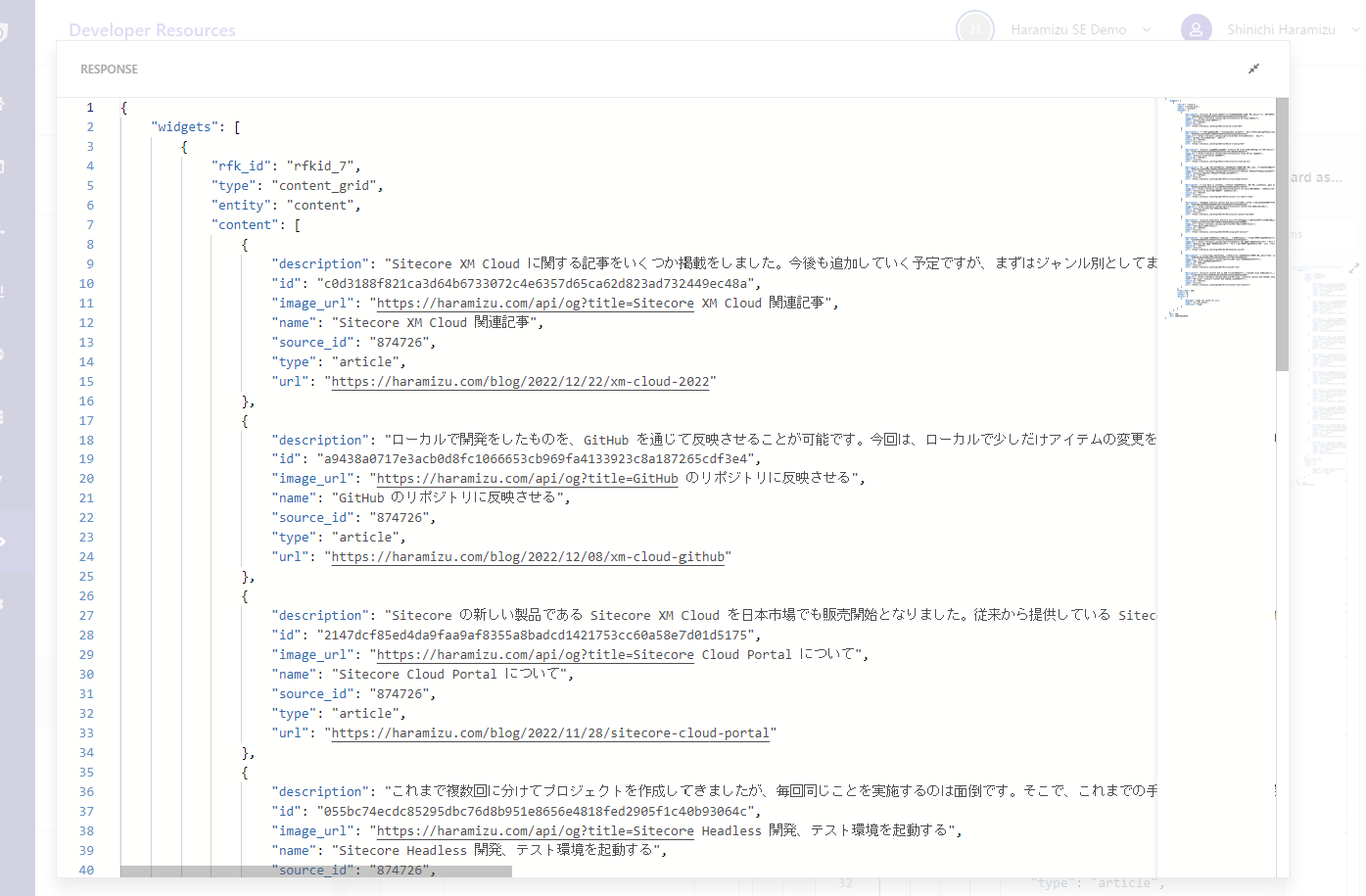
Task: Collapse the RESPONSE panel with the shrink icon
Action: [1253, 69]
